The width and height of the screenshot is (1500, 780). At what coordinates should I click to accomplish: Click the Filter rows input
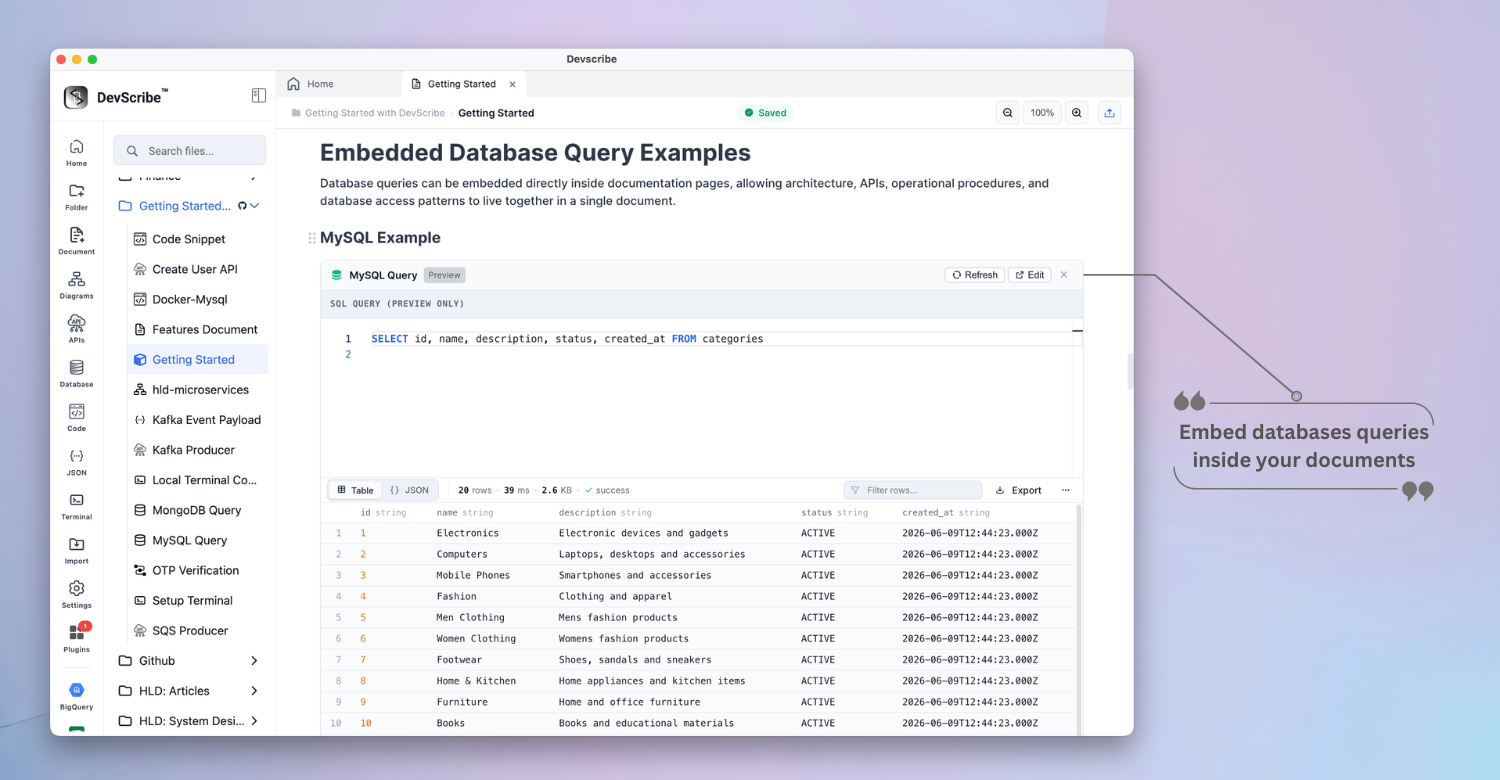click(913, 490)
